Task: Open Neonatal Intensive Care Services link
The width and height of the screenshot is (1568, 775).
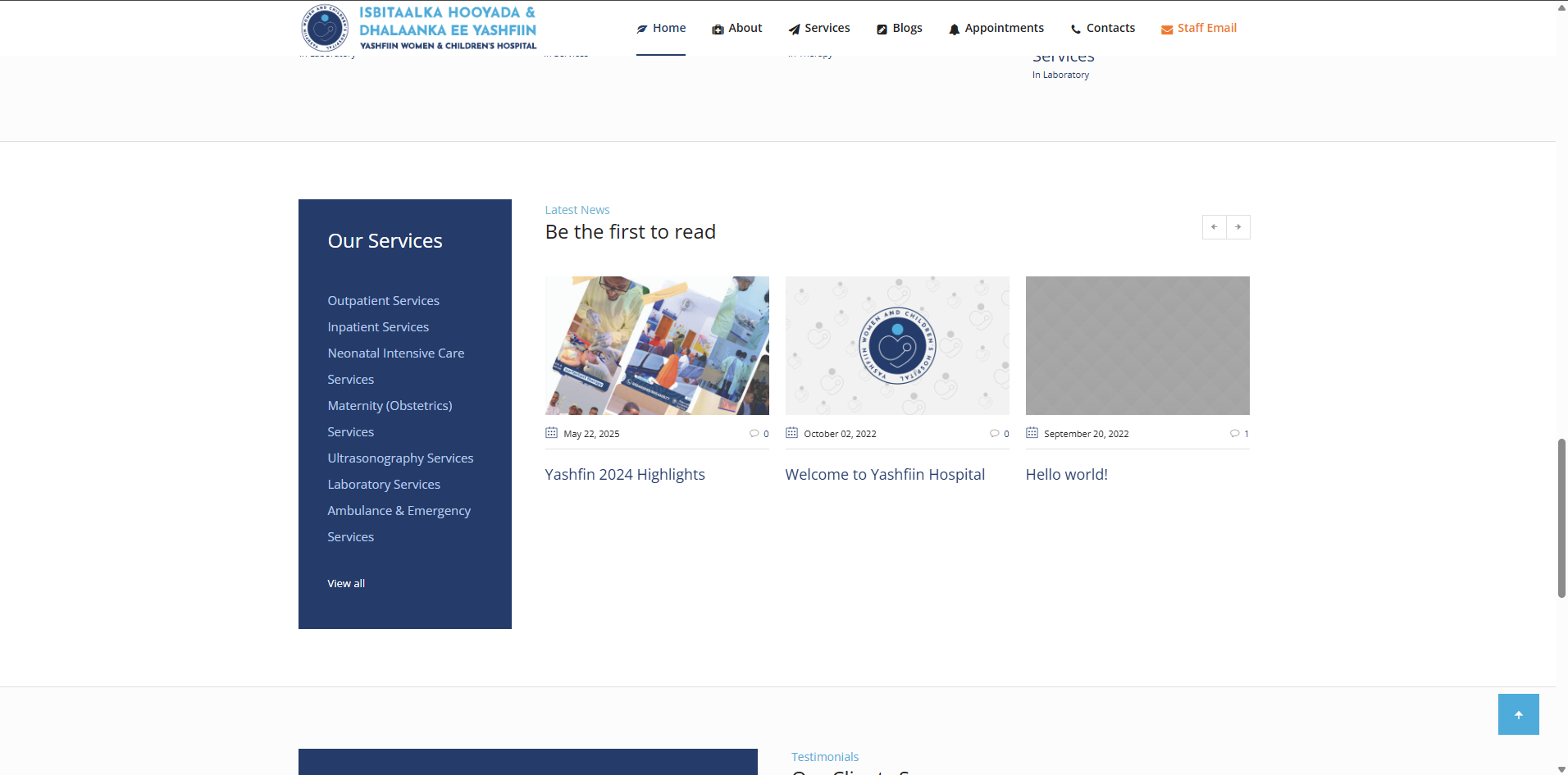Action: [x=396, y=367]
